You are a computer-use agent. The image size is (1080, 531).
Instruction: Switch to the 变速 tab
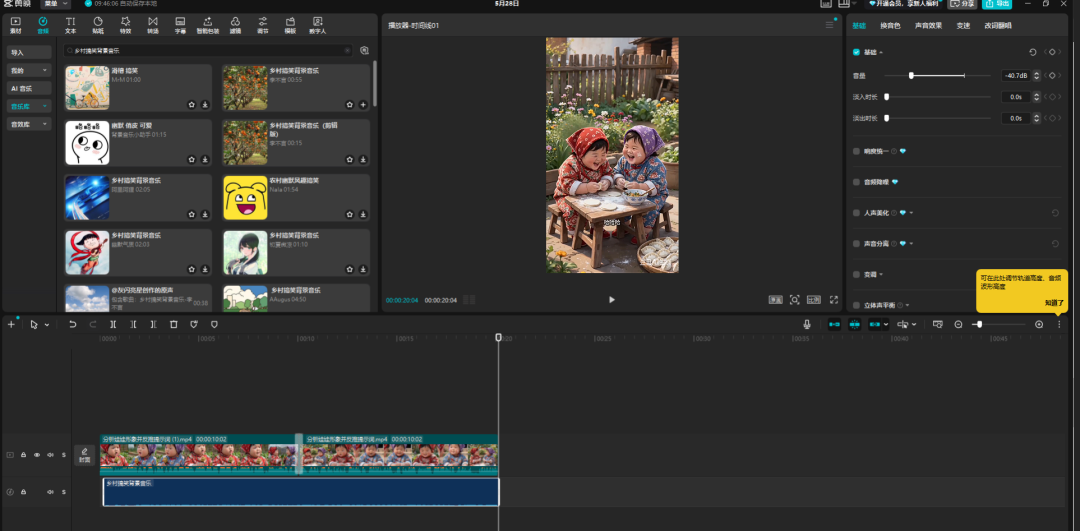tap(963, 25)
